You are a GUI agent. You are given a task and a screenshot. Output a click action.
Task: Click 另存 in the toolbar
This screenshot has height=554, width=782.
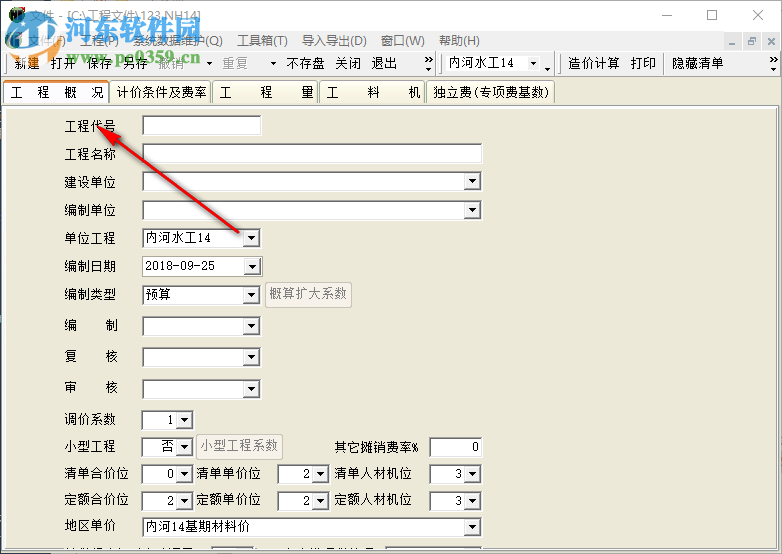135,63
